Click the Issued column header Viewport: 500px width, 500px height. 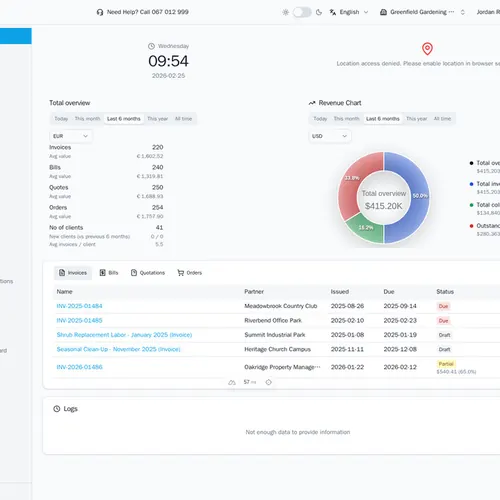[340, 292]
